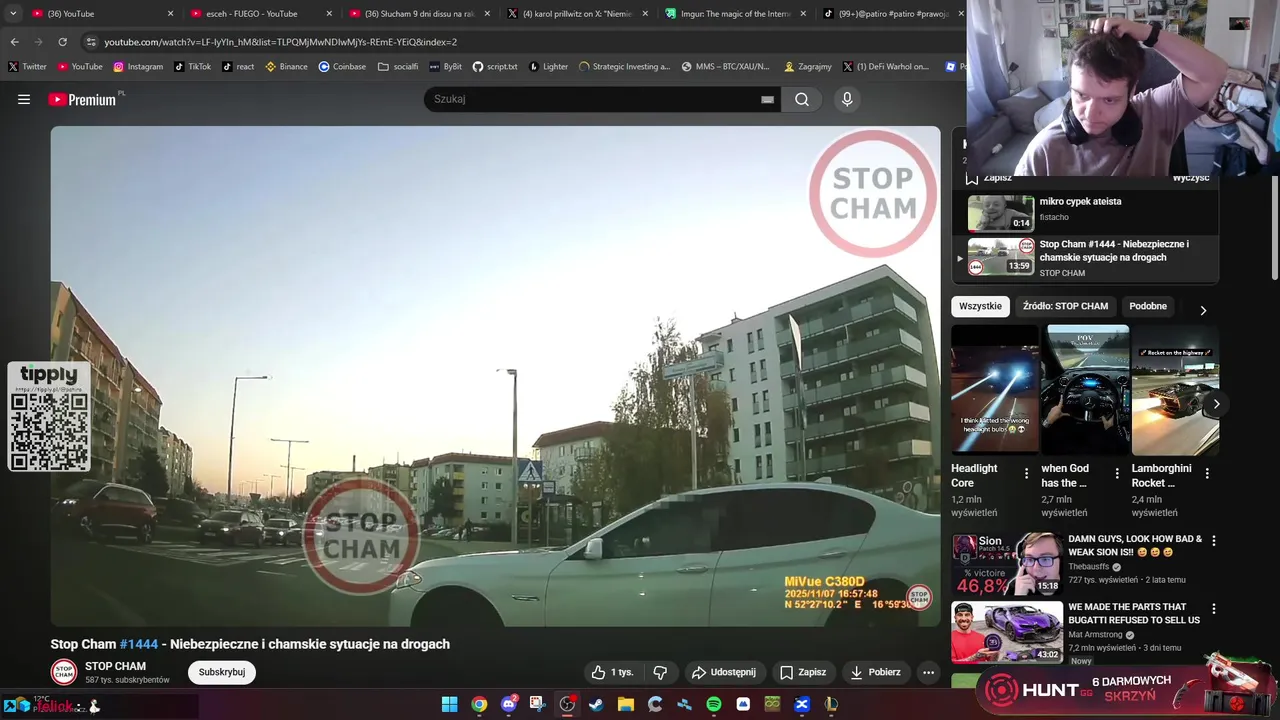Show more filter chips with the arrow

pyautogui.click(x=1203, y=310)
